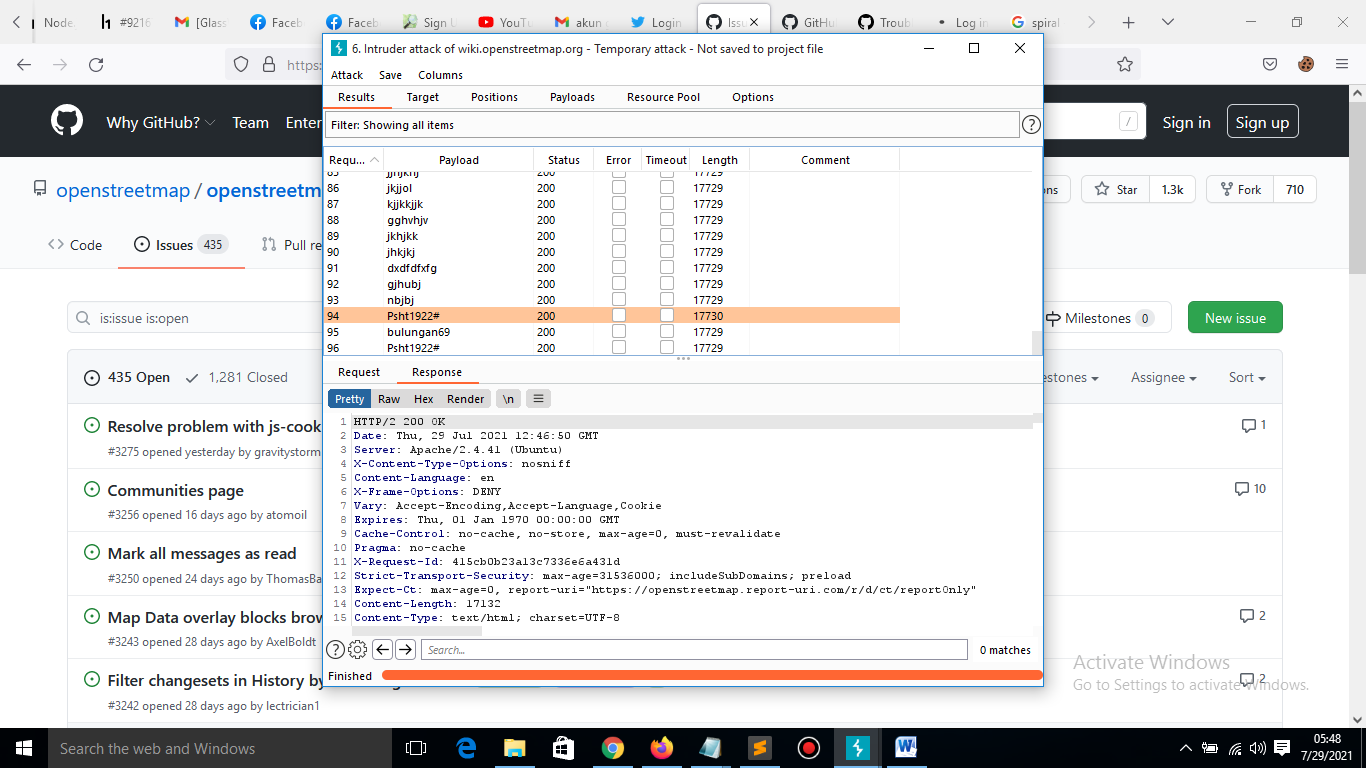Sort by Request column header arrow

[x=375, y=160]
